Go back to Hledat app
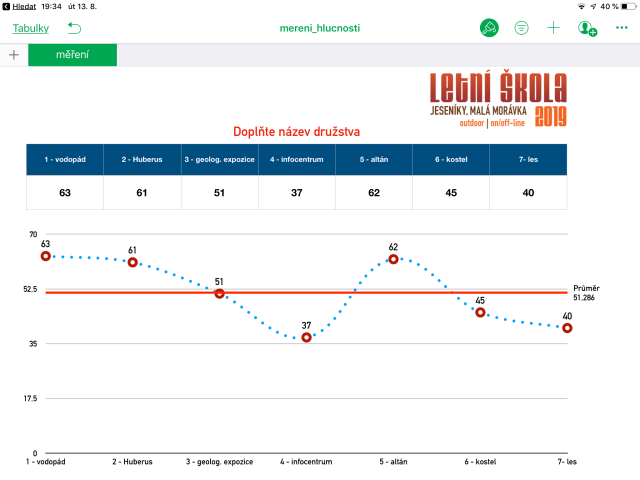 18,6
